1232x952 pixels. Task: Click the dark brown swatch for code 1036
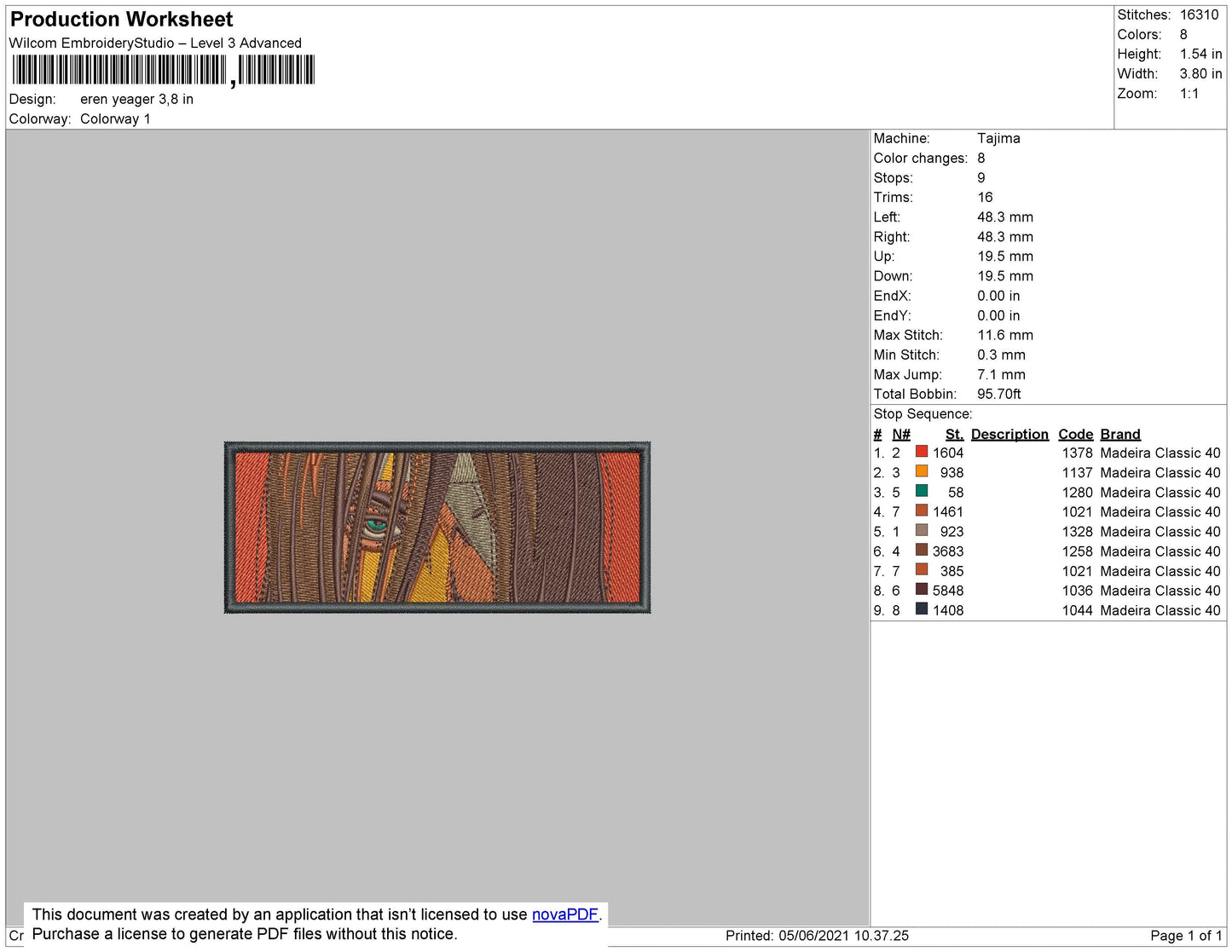[x=922, y=589]
